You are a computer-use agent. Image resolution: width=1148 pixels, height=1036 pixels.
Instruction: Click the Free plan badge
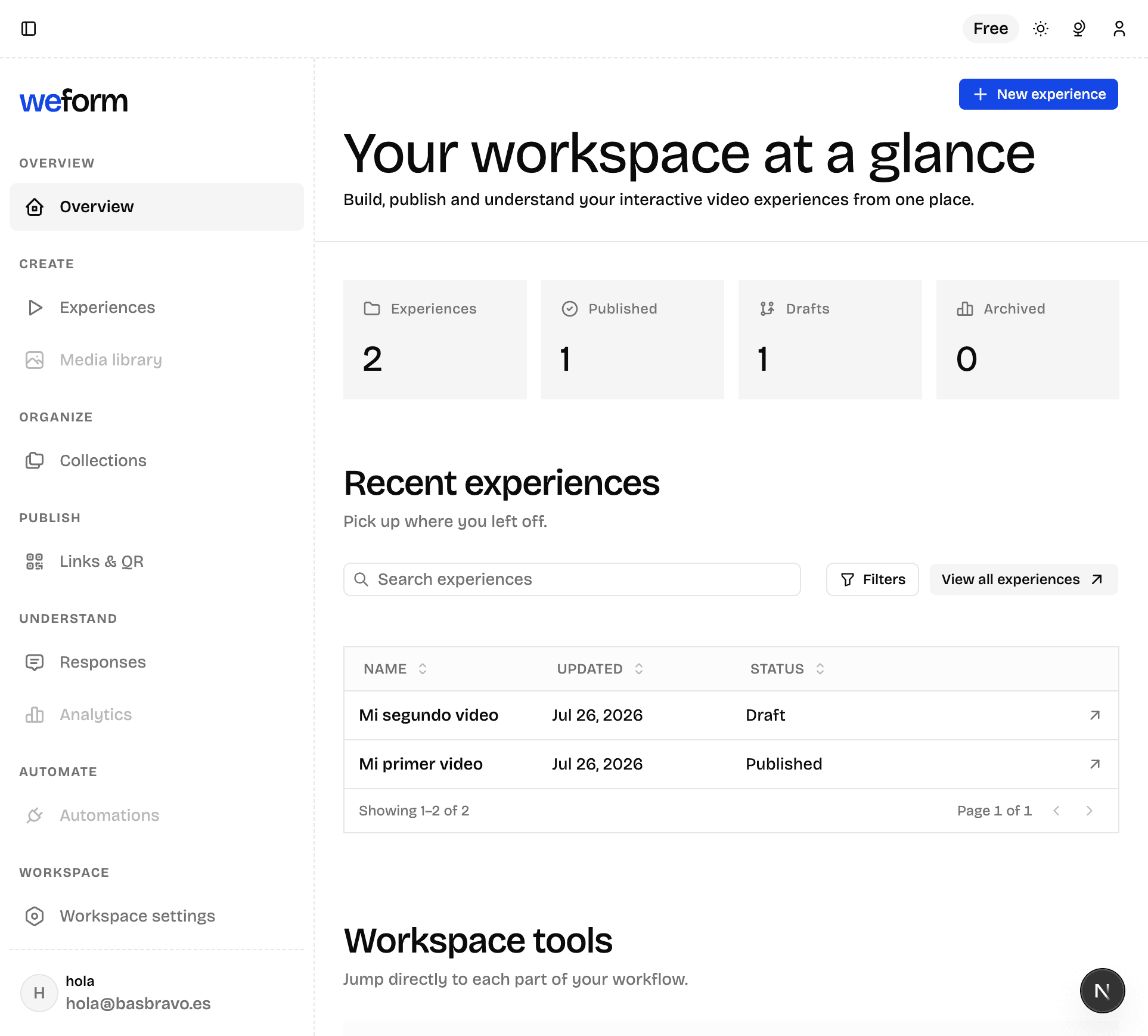[x=991, y=29]
